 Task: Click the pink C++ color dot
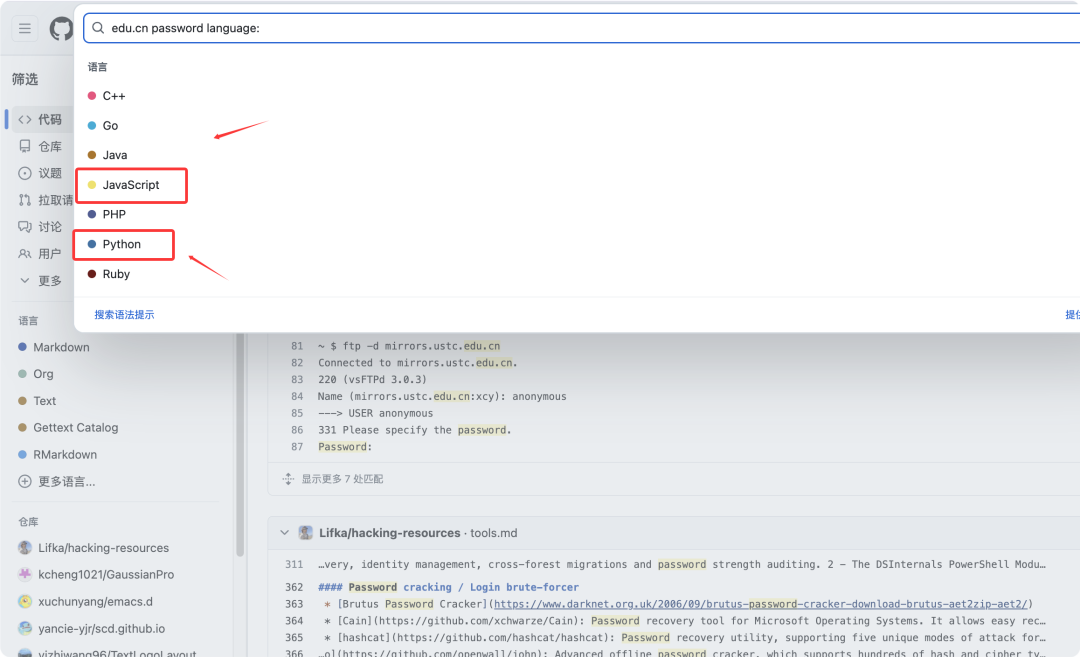click(x=92, y=96)
